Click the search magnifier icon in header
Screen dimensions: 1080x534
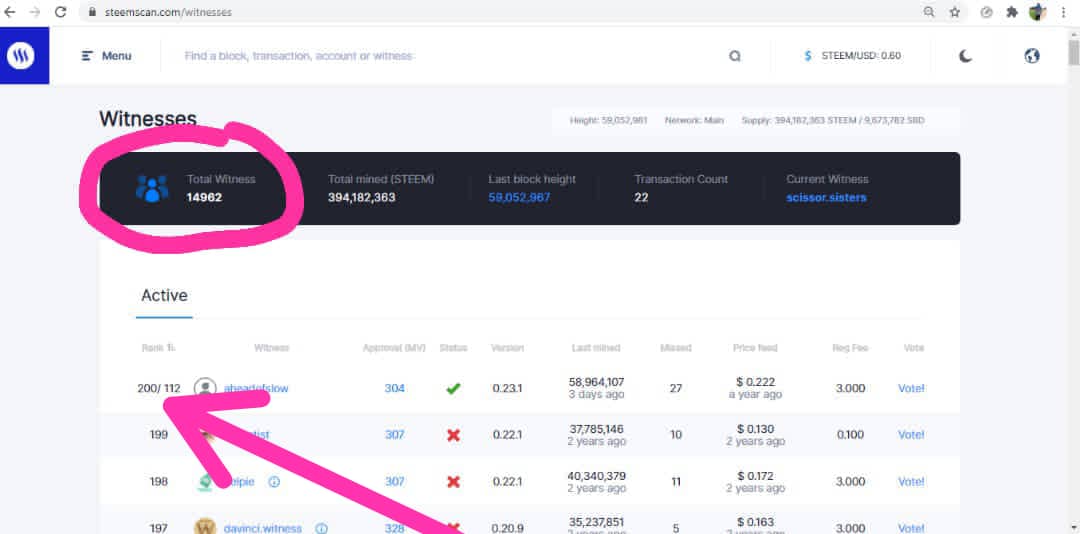735,57
